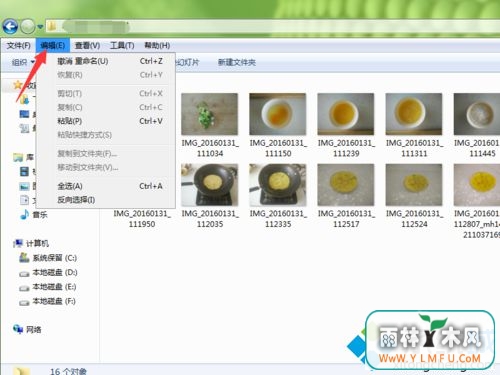Screen dimensions: 500x375
Task: Select thumbnail ending in 111445
Action: click(x=477, y=114)
